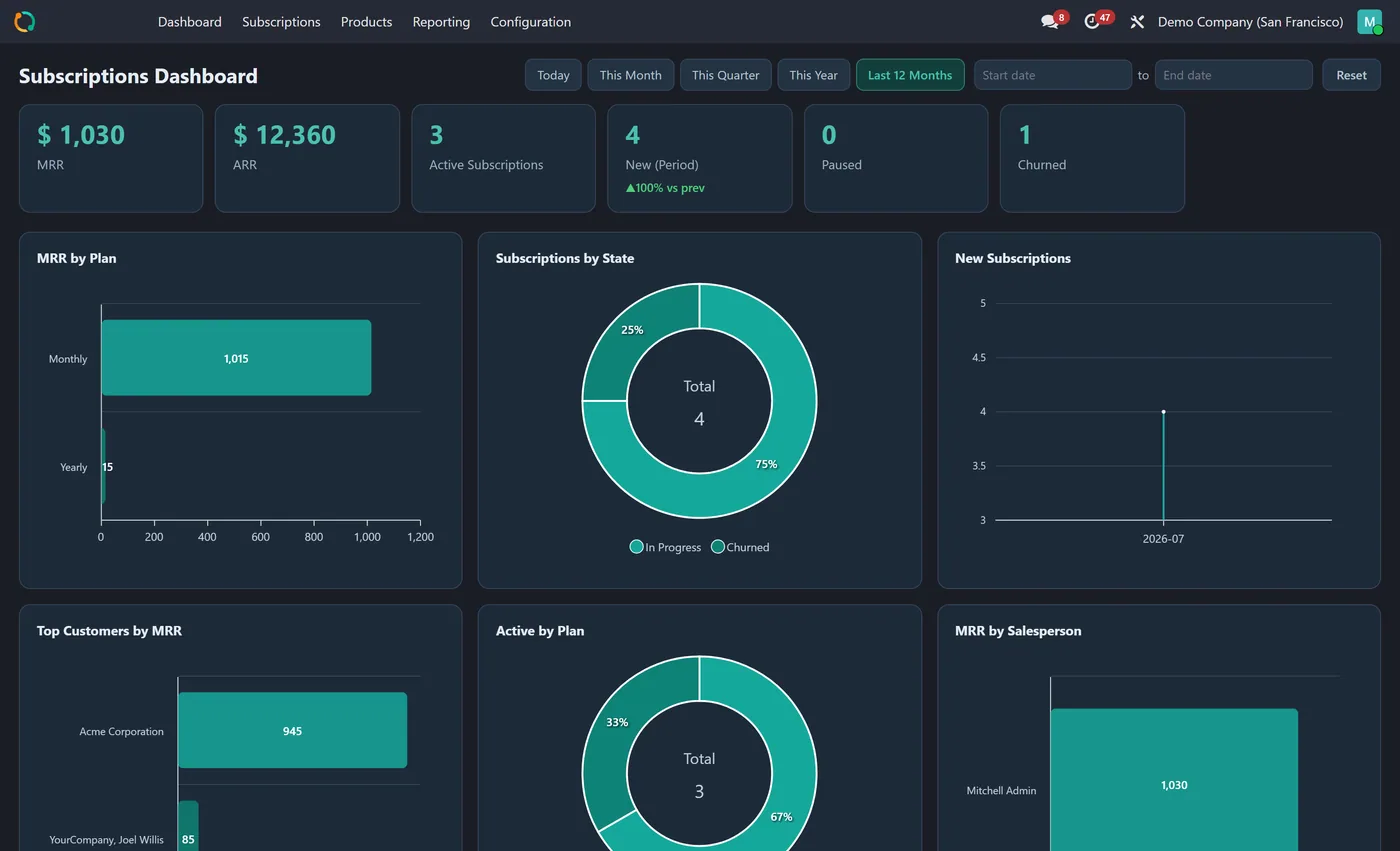1400x851 pixels.
Task: Open the Configuration menu
Action: click(531, 22)
